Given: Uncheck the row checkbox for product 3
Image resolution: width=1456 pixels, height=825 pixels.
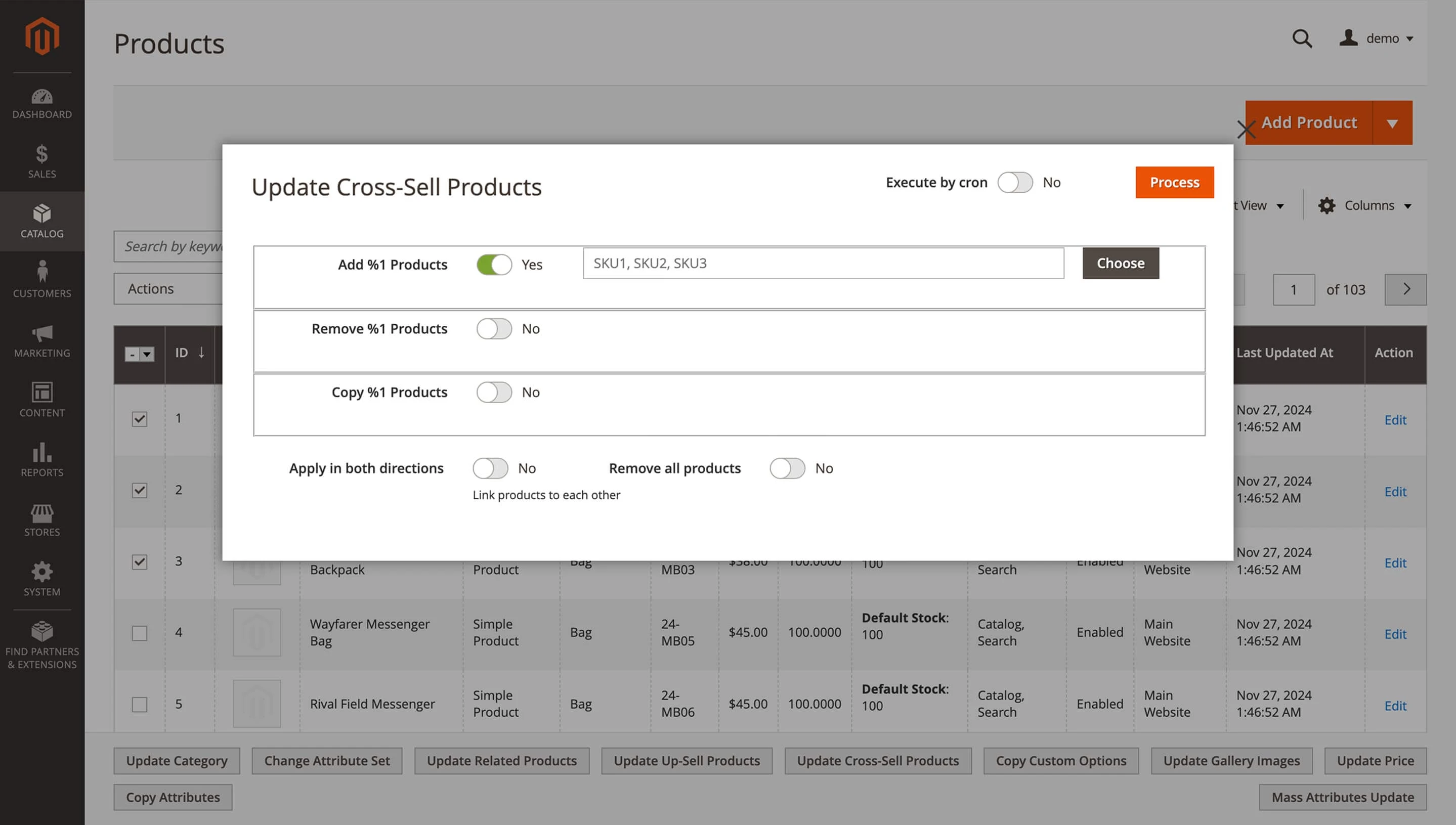Looking at the screenshot, I should [139, 561].
